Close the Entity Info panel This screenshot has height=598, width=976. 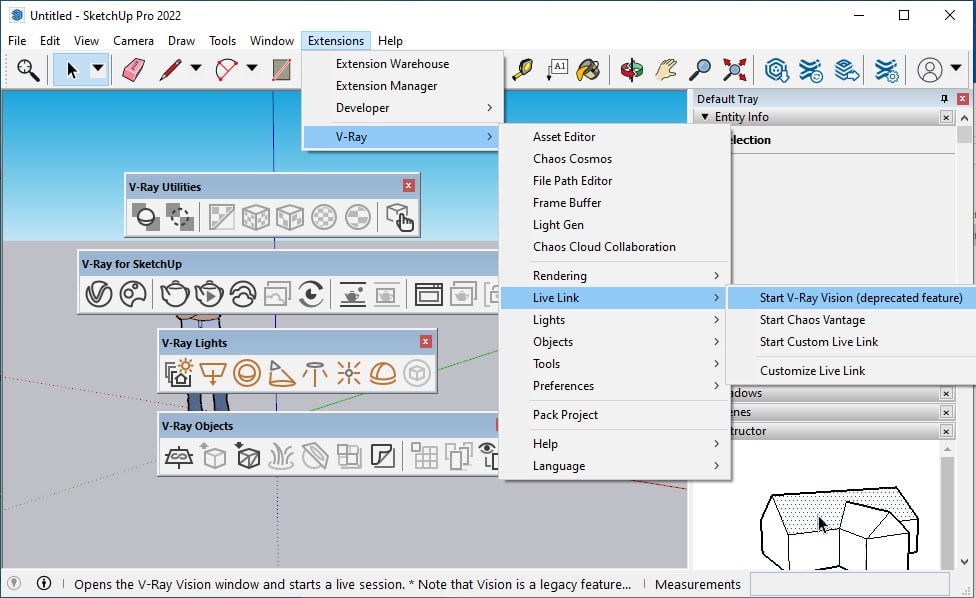pos(946,117)
